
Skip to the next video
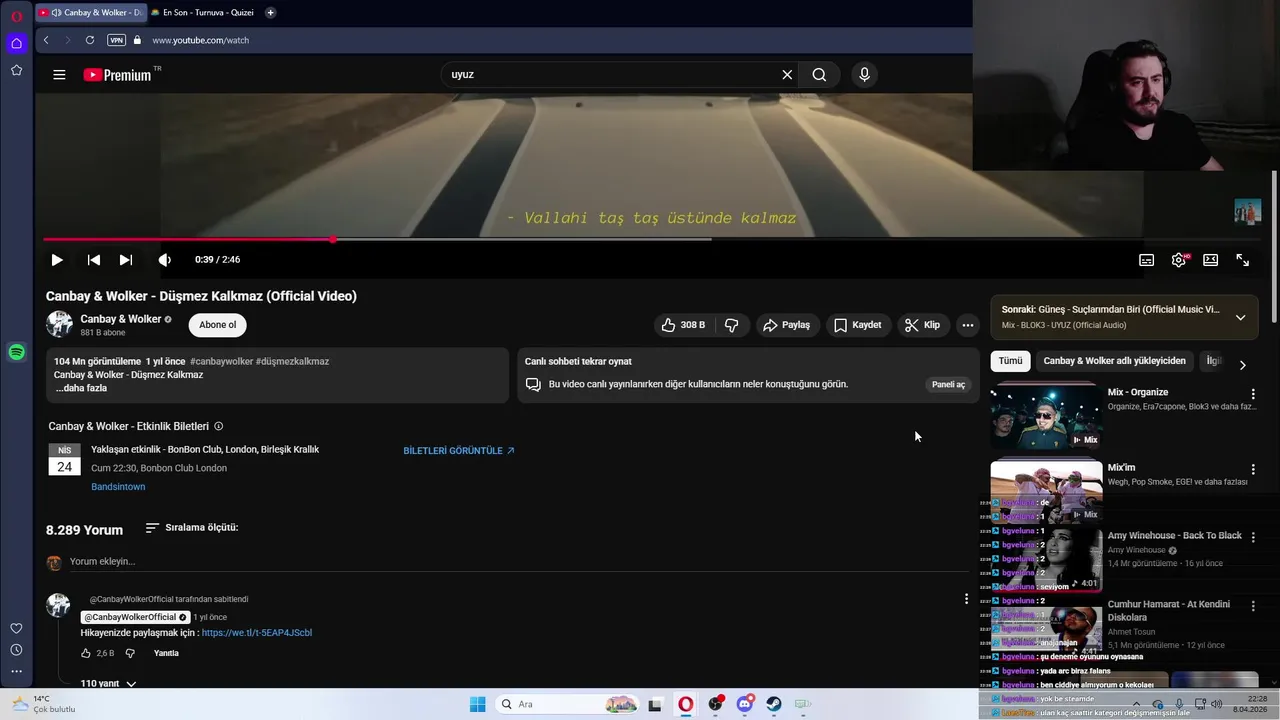pyautogui.click(x=126, y=259)
